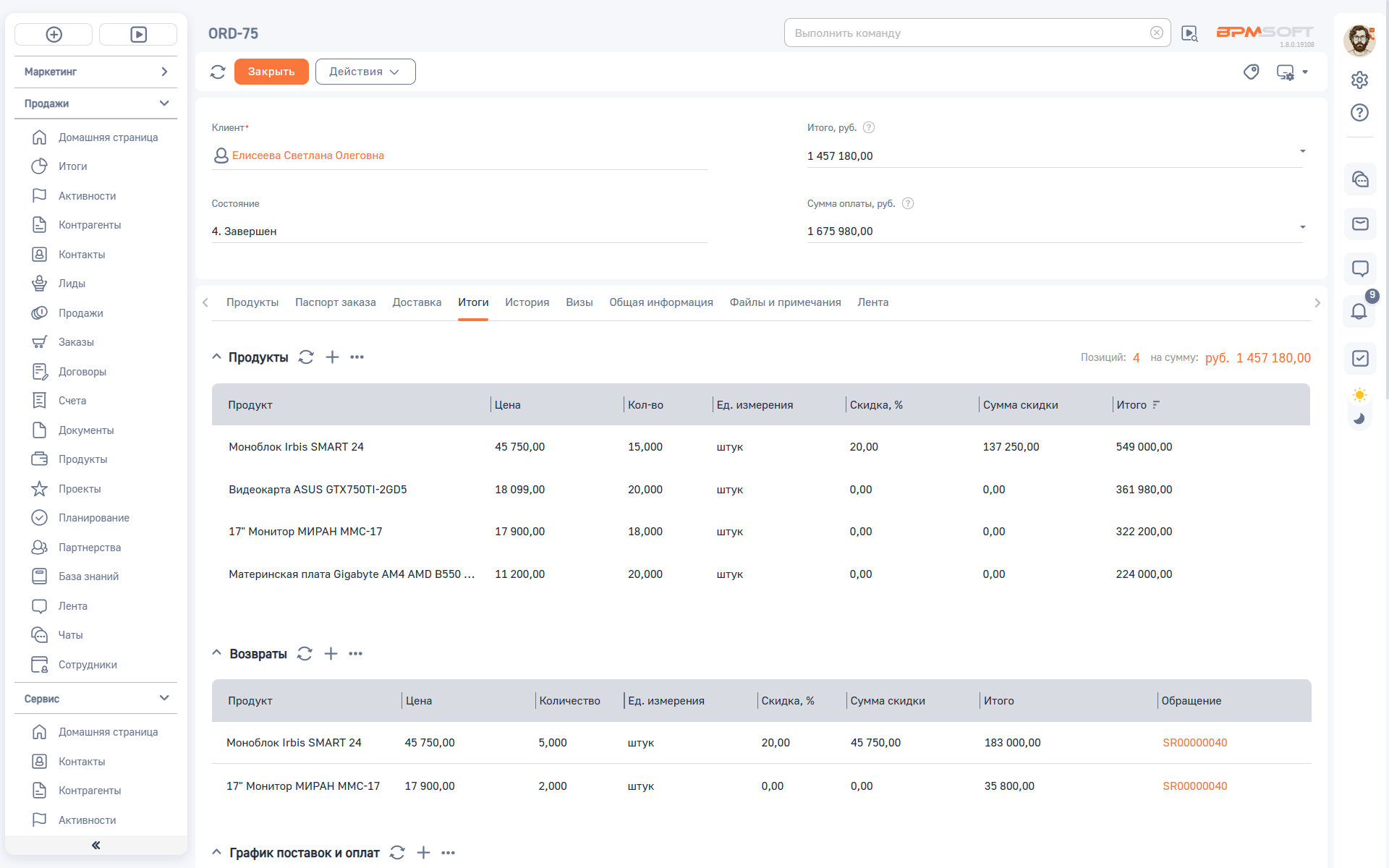Open client link Елисеева Светлана Олеговна
This screenshot has width=1389, height=868.
pyautogui.click(x=307, y=156)
